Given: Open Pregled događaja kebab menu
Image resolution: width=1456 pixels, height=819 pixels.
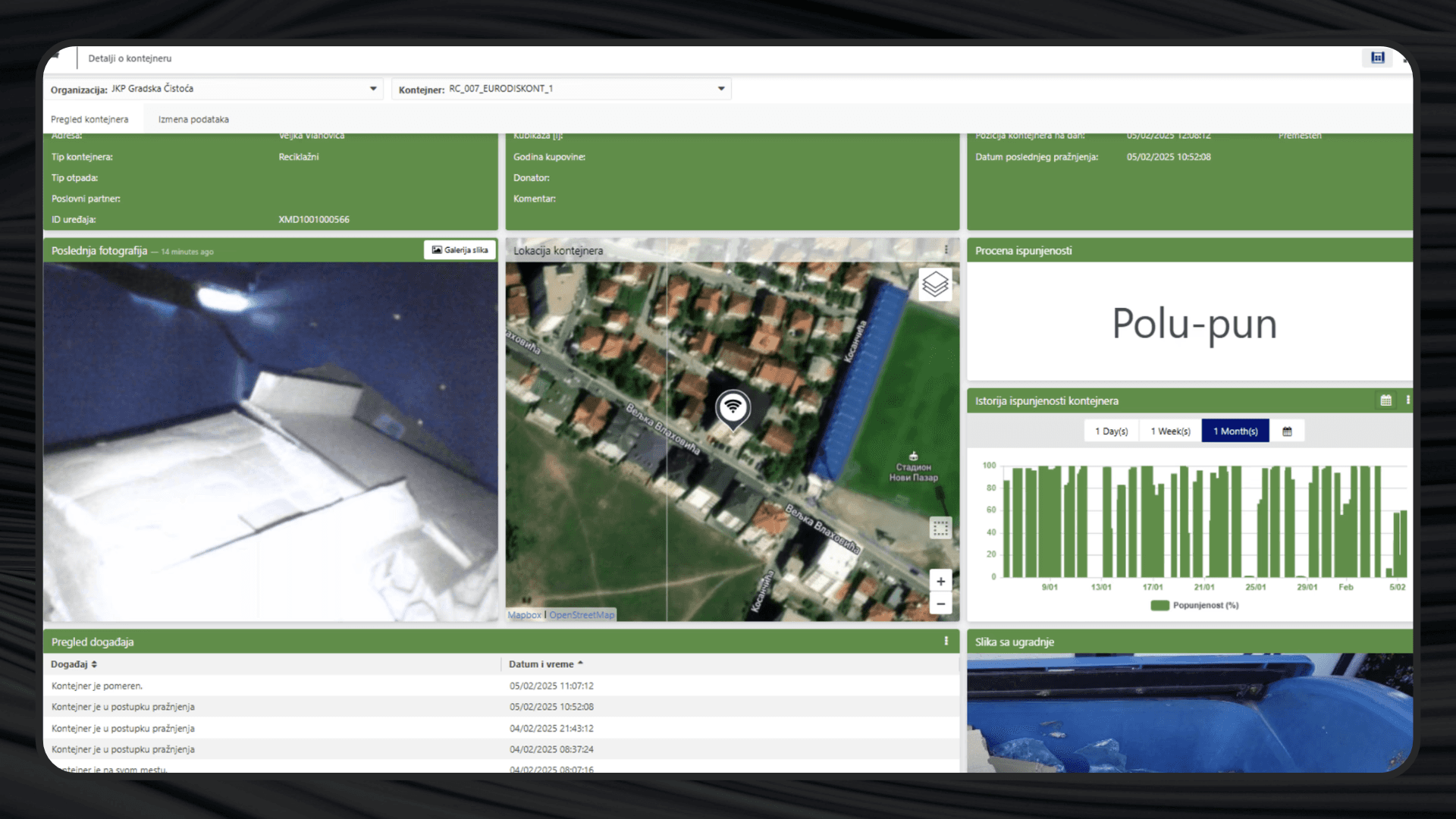Looking at the screenshot, I should 946,642.
